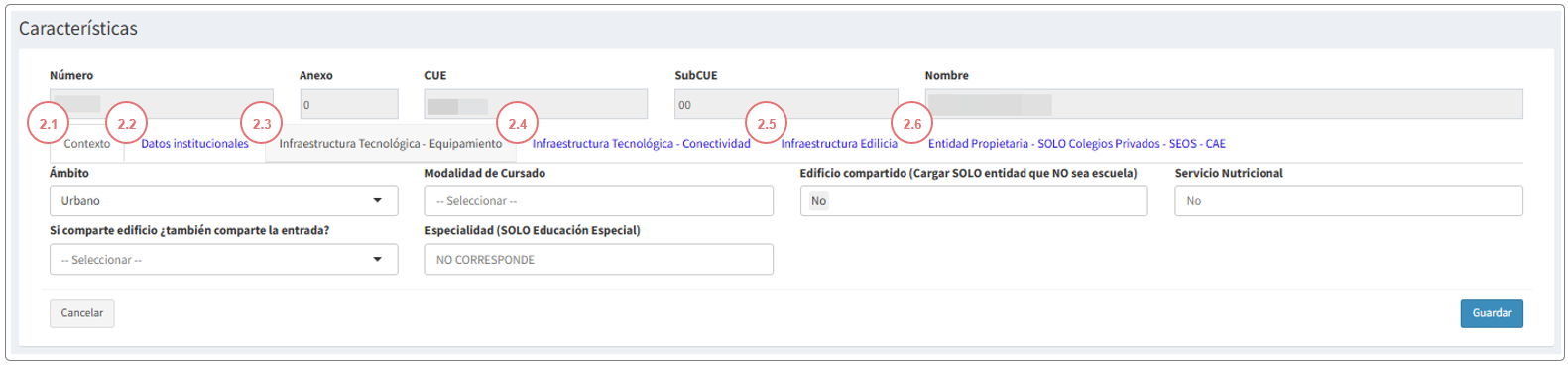Save the form with Guardar
Viewport: 1568px width, 365px height.
tap(1492, 313)
